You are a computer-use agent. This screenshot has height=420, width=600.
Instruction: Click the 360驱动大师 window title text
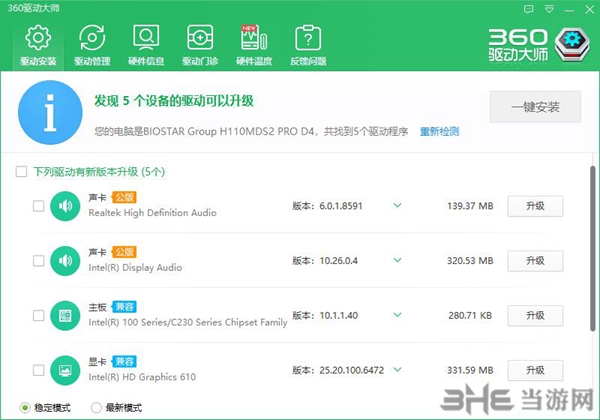click(33, 8)
